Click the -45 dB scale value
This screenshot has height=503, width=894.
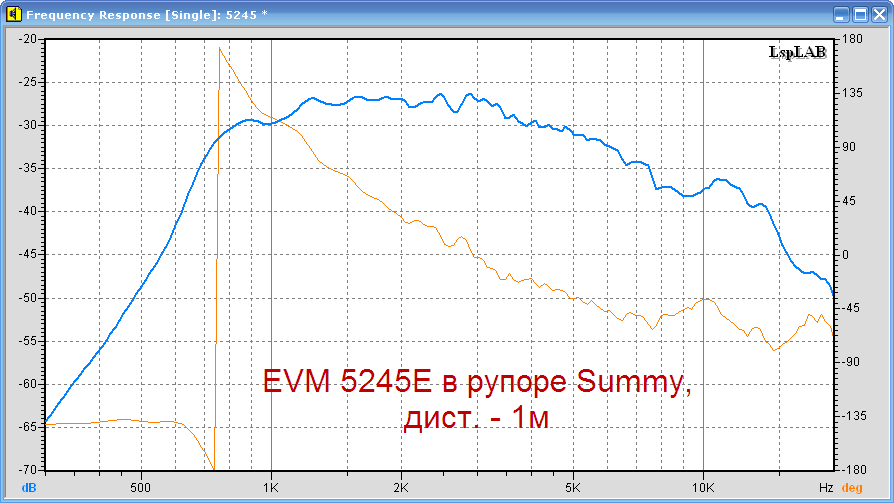pyautogui.click(x=27, y=254)
